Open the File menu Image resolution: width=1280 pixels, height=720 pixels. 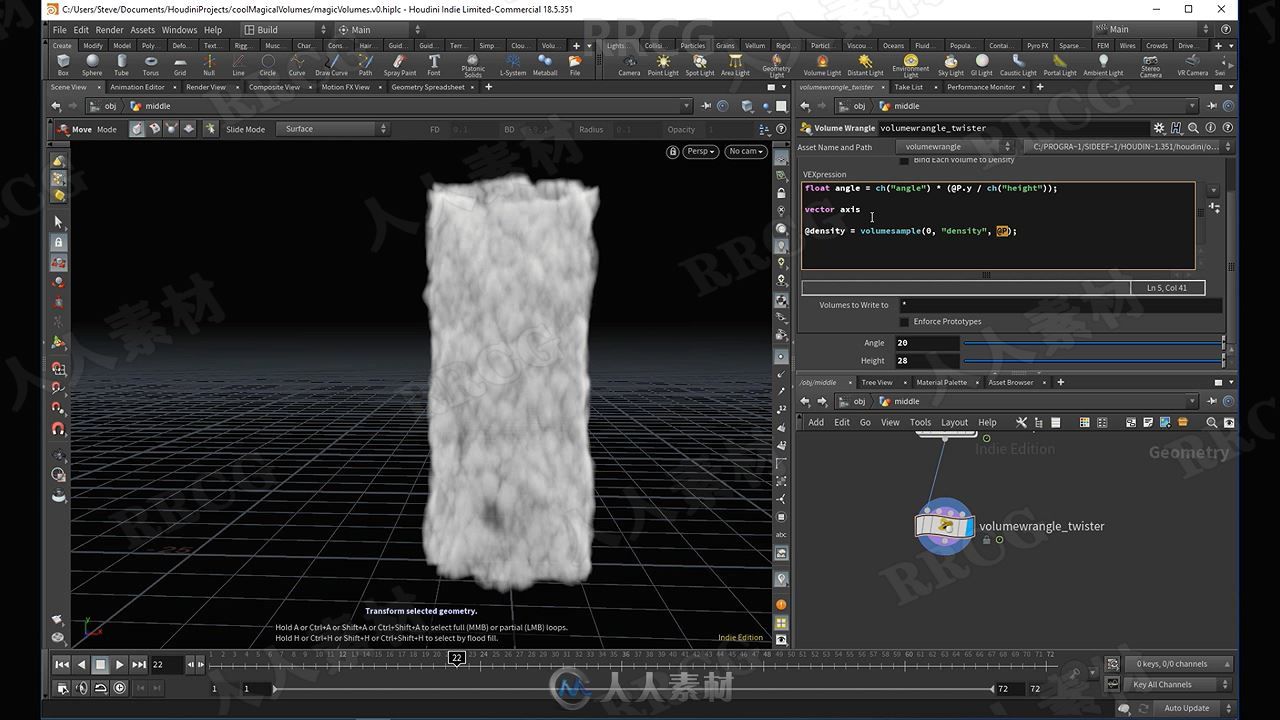60,30
